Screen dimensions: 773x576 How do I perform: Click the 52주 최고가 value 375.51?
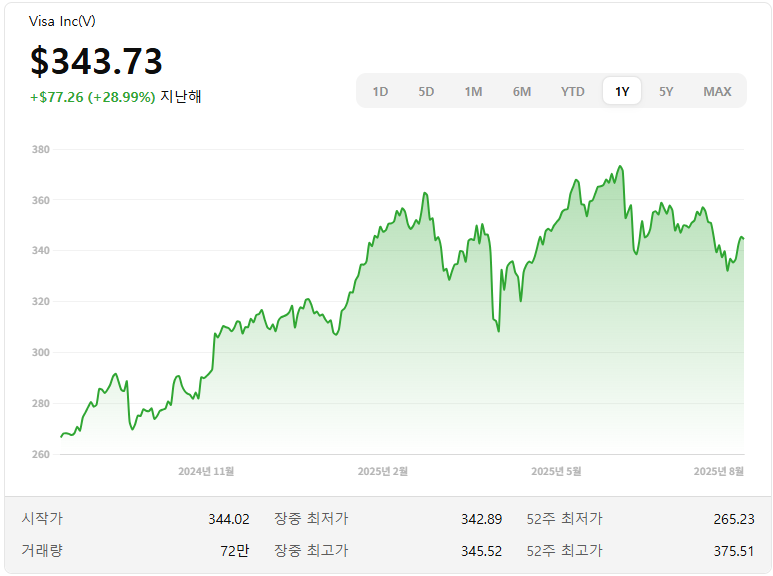(x=734, y=551)
